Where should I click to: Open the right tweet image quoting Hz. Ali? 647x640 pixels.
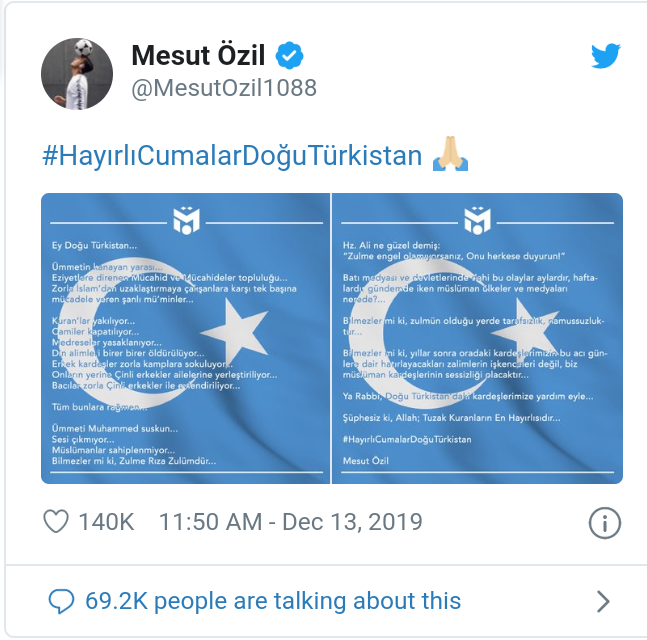coord(477,340)
